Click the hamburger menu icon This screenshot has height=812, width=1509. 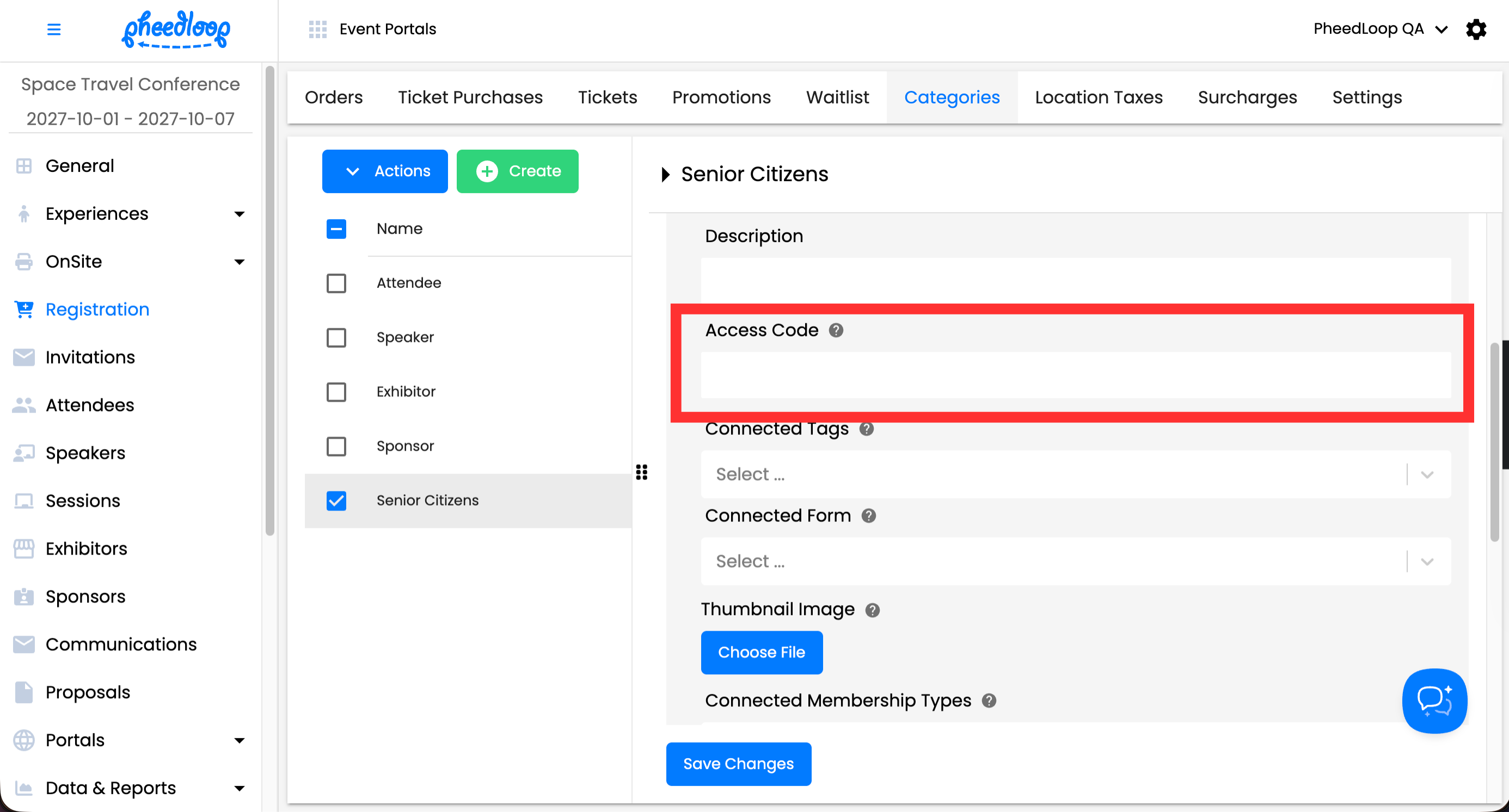(53, 29)
